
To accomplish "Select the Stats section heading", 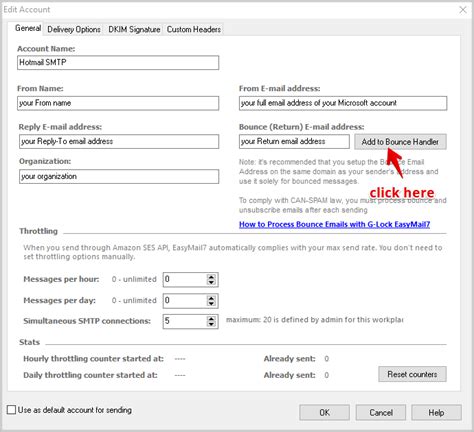I will (29, 342).
